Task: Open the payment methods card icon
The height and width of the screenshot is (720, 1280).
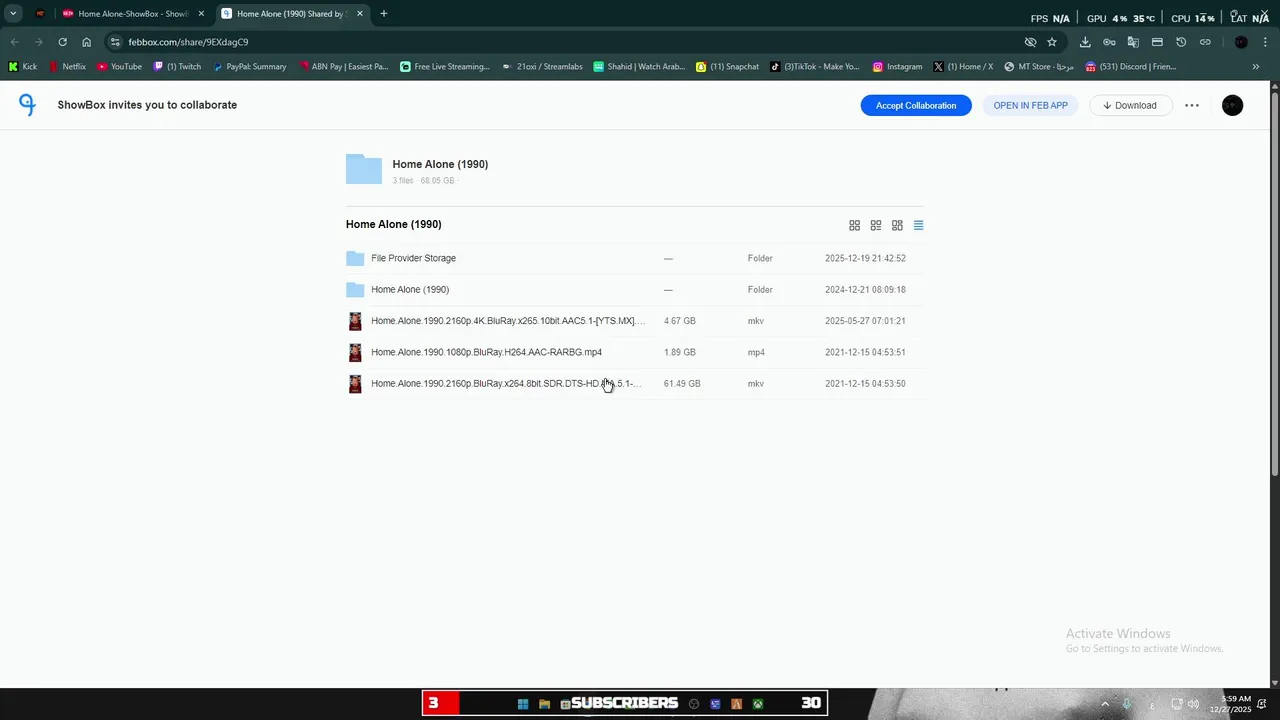Action: pyautogui.click(x=1157, y=42)
